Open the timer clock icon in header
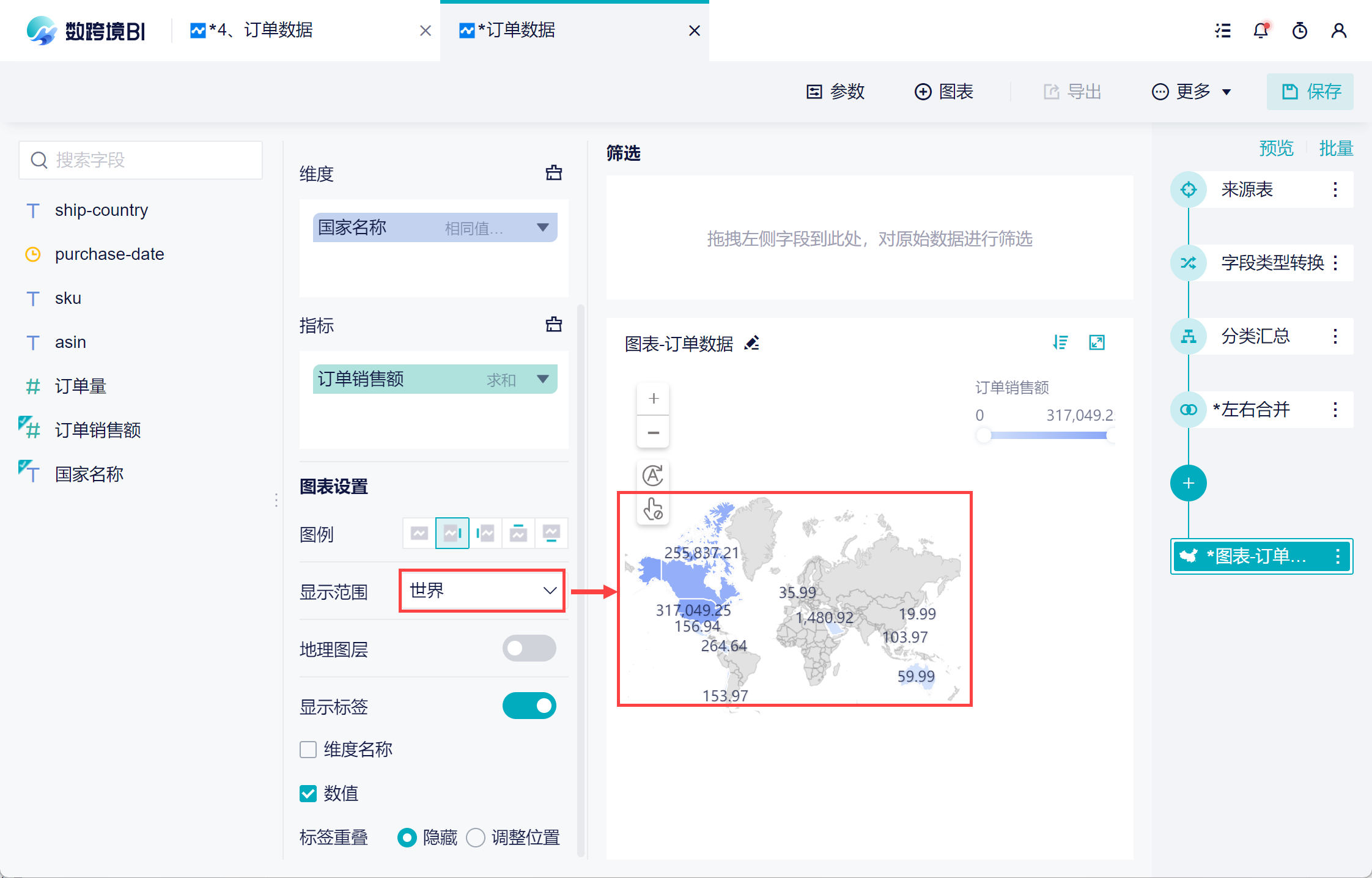 tap(1299, 31)
